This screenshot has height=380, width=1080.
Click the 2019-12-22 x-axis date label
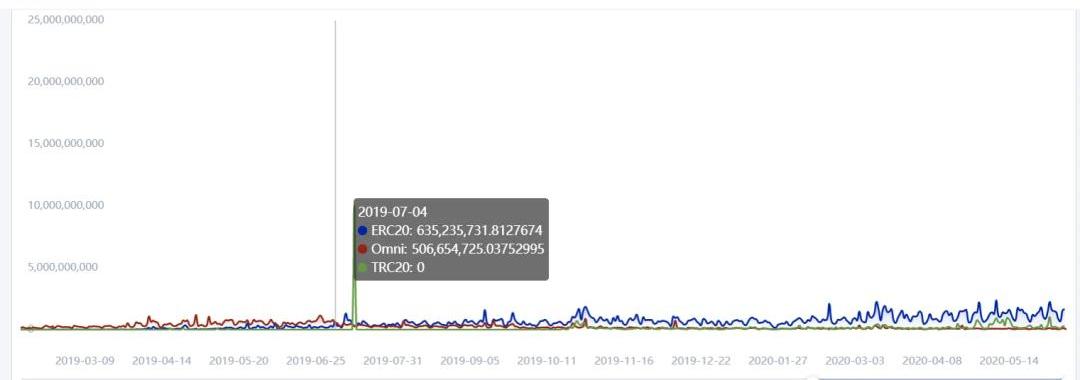click(x=701, y=360)
